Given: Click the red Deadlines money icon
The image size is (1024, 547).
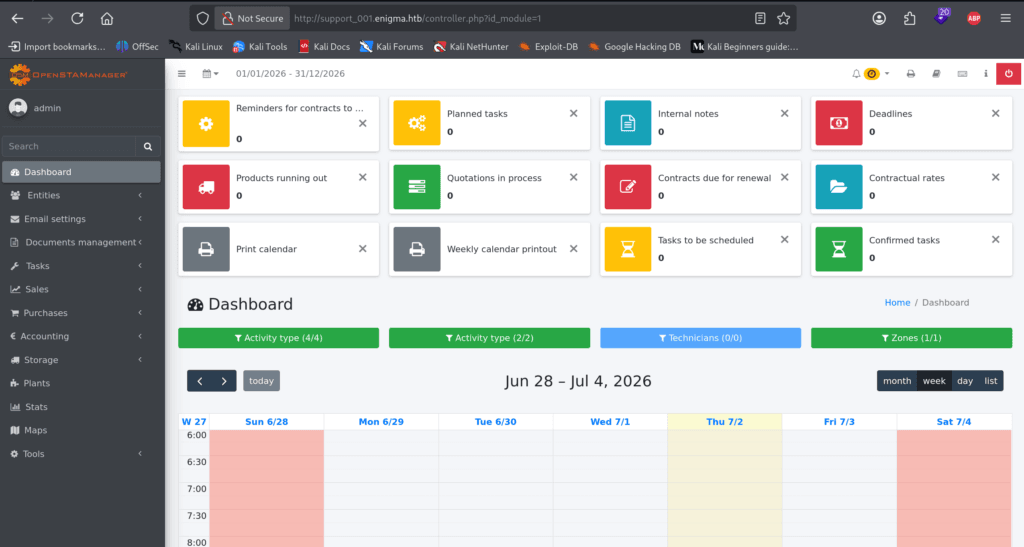Looking at the screenshot, I should coord(839,123).
